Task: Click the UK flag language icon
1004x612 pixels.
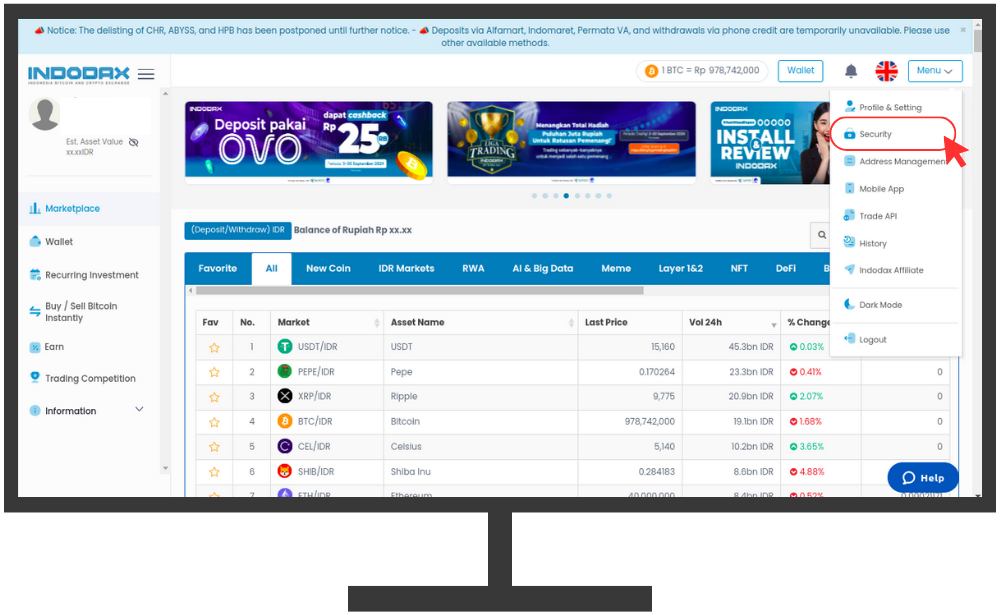Action: [886, 71]
